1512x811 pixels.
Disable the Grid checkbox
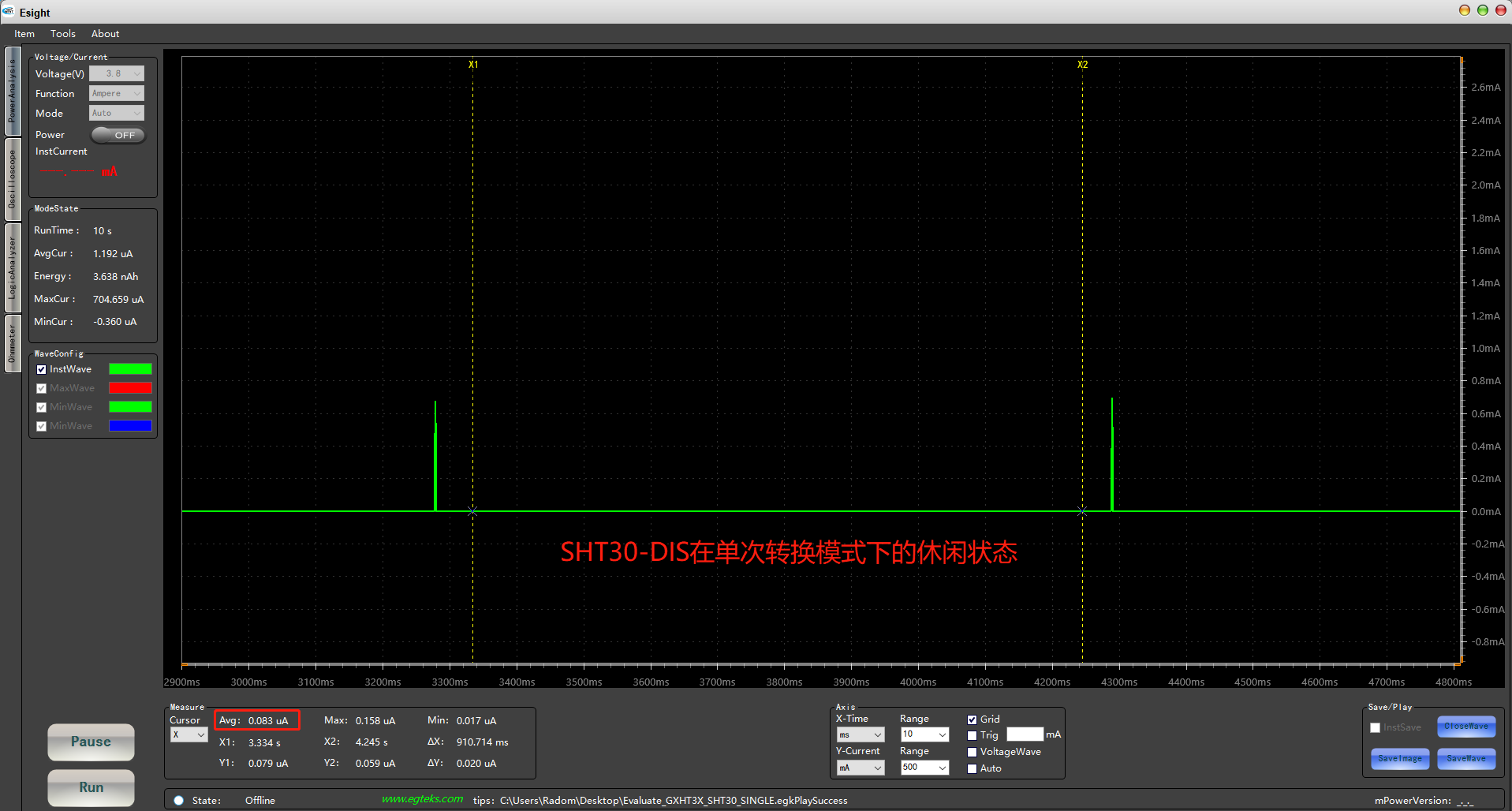click(972, 719)
